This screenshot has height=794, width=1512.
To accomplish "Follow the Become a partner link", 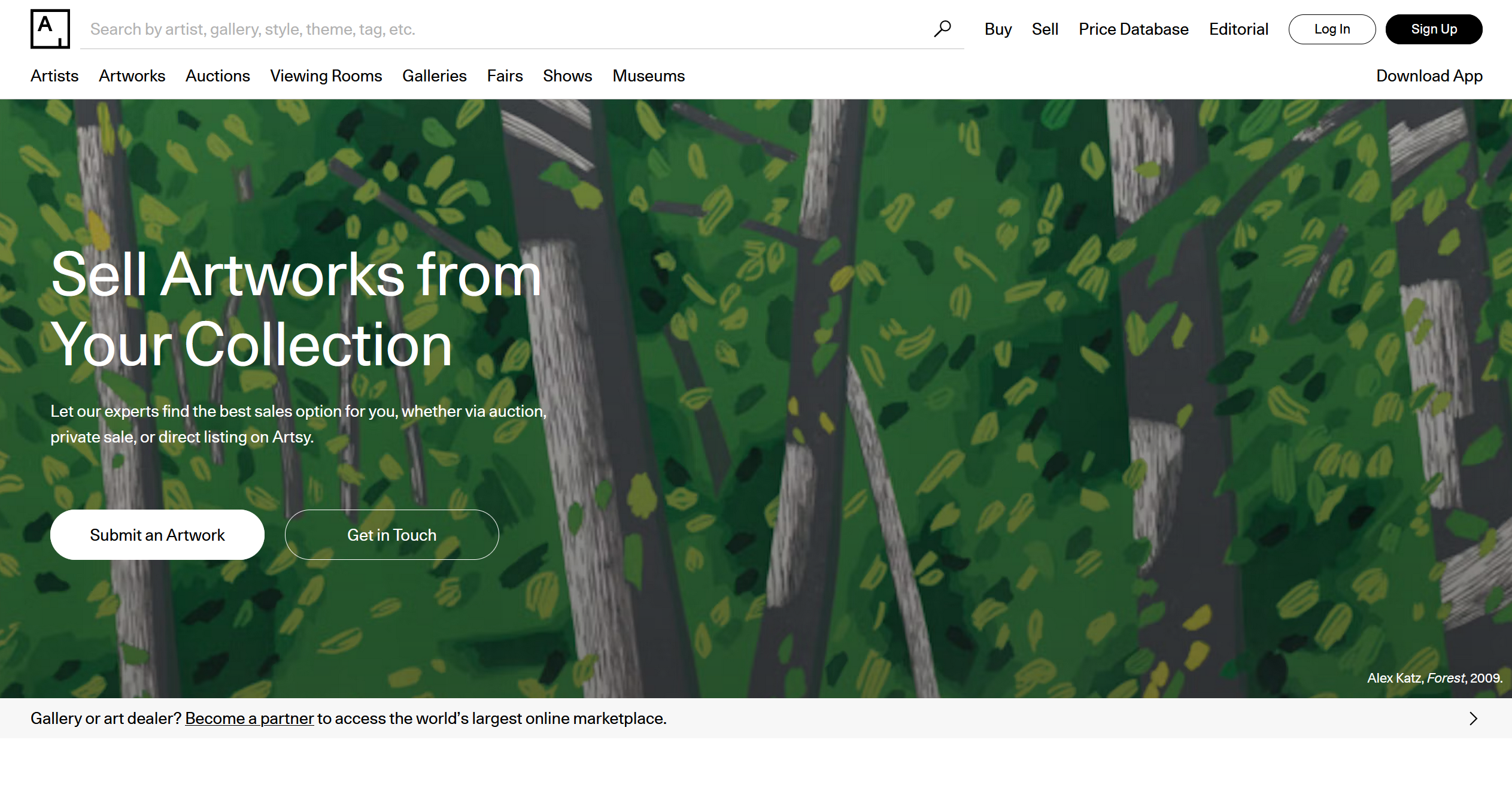I will tap(249, 718).
